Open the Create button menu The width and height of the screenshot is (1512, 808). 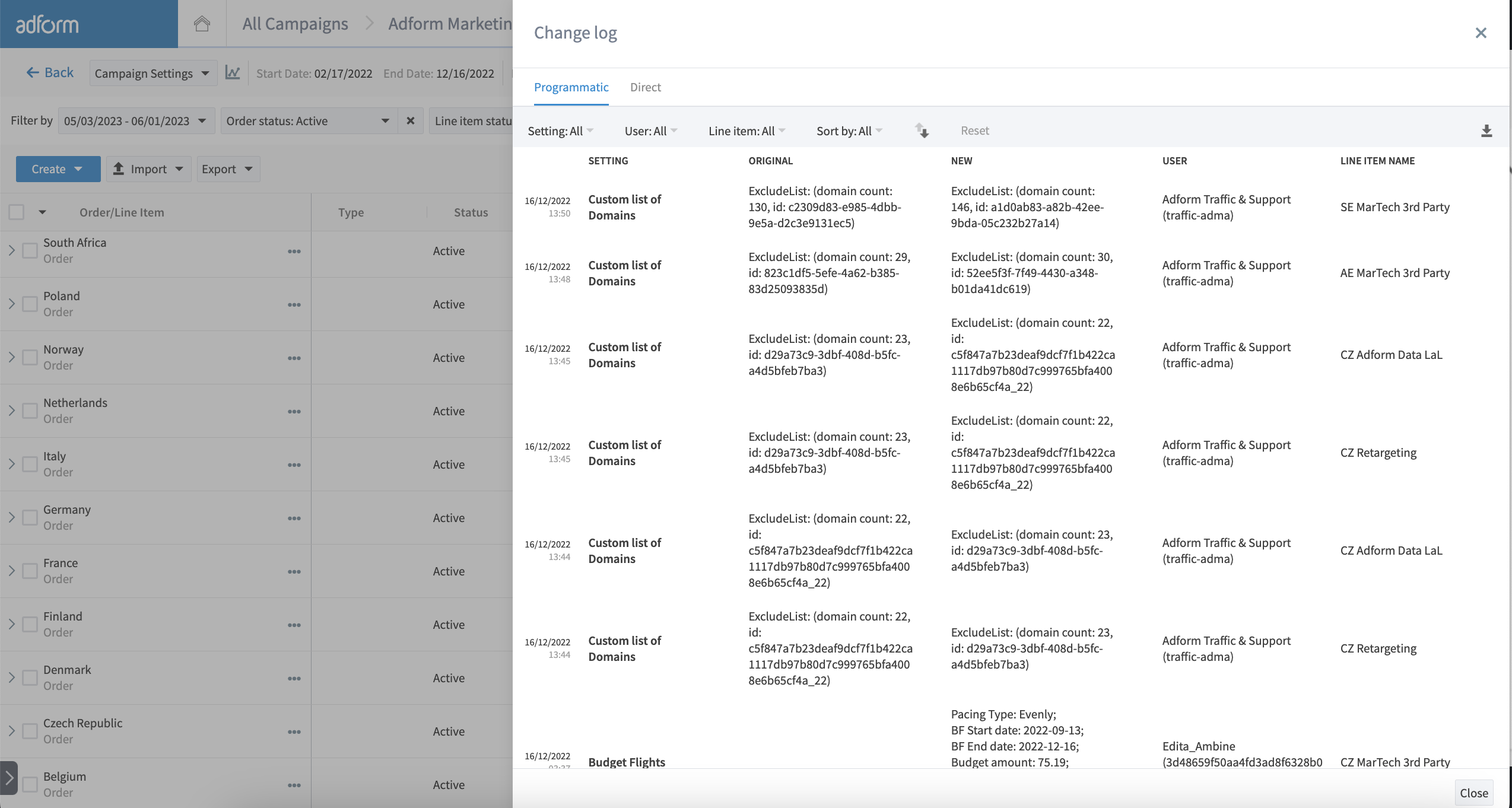(x=58, y=169)
